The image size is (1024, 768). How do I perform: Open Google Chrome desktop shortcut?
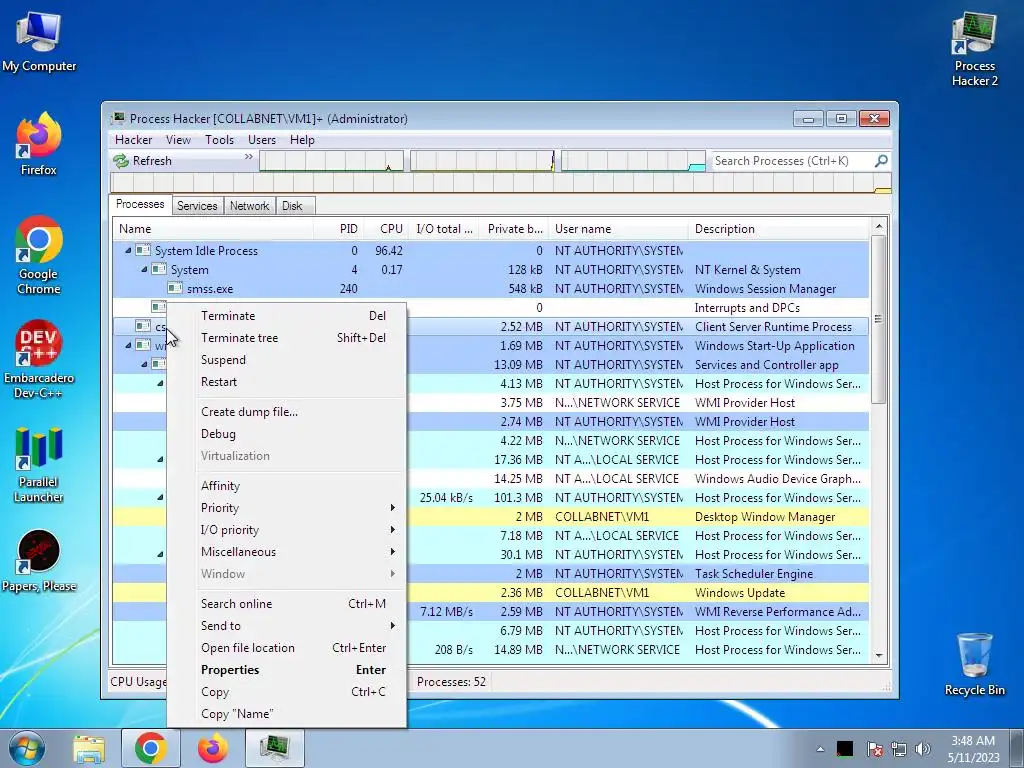[39, 255]
